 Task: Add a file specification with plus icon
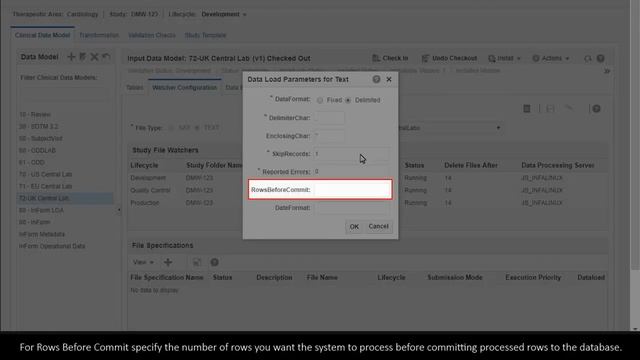tap(168, 262)
